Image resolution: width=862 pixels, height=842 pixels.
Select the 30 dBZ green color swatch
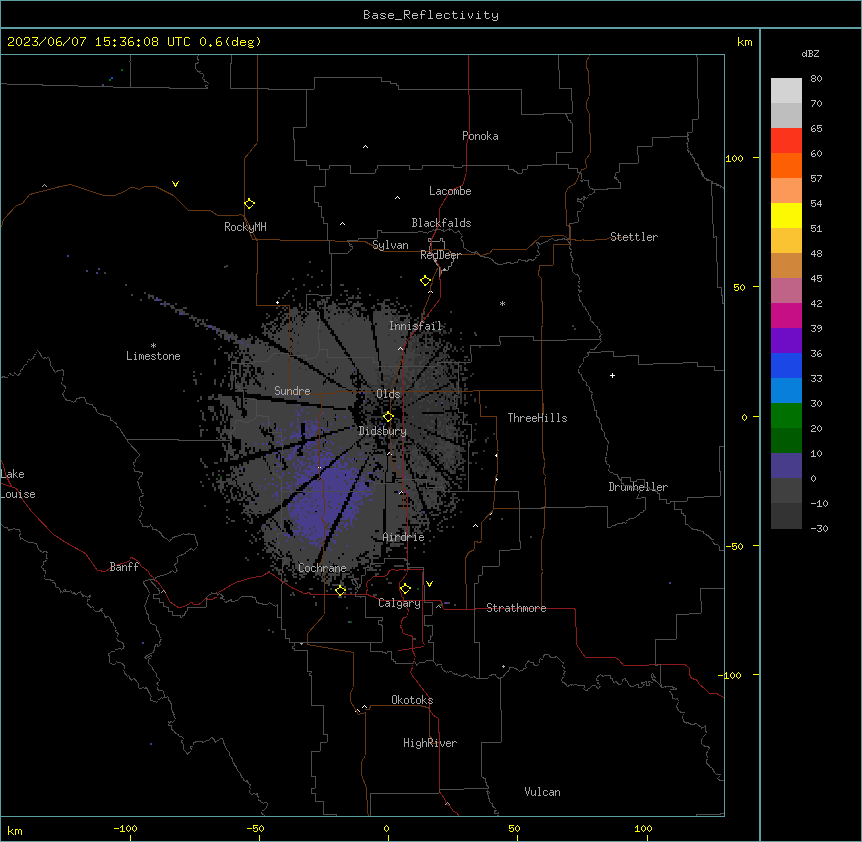pos(786,416)
